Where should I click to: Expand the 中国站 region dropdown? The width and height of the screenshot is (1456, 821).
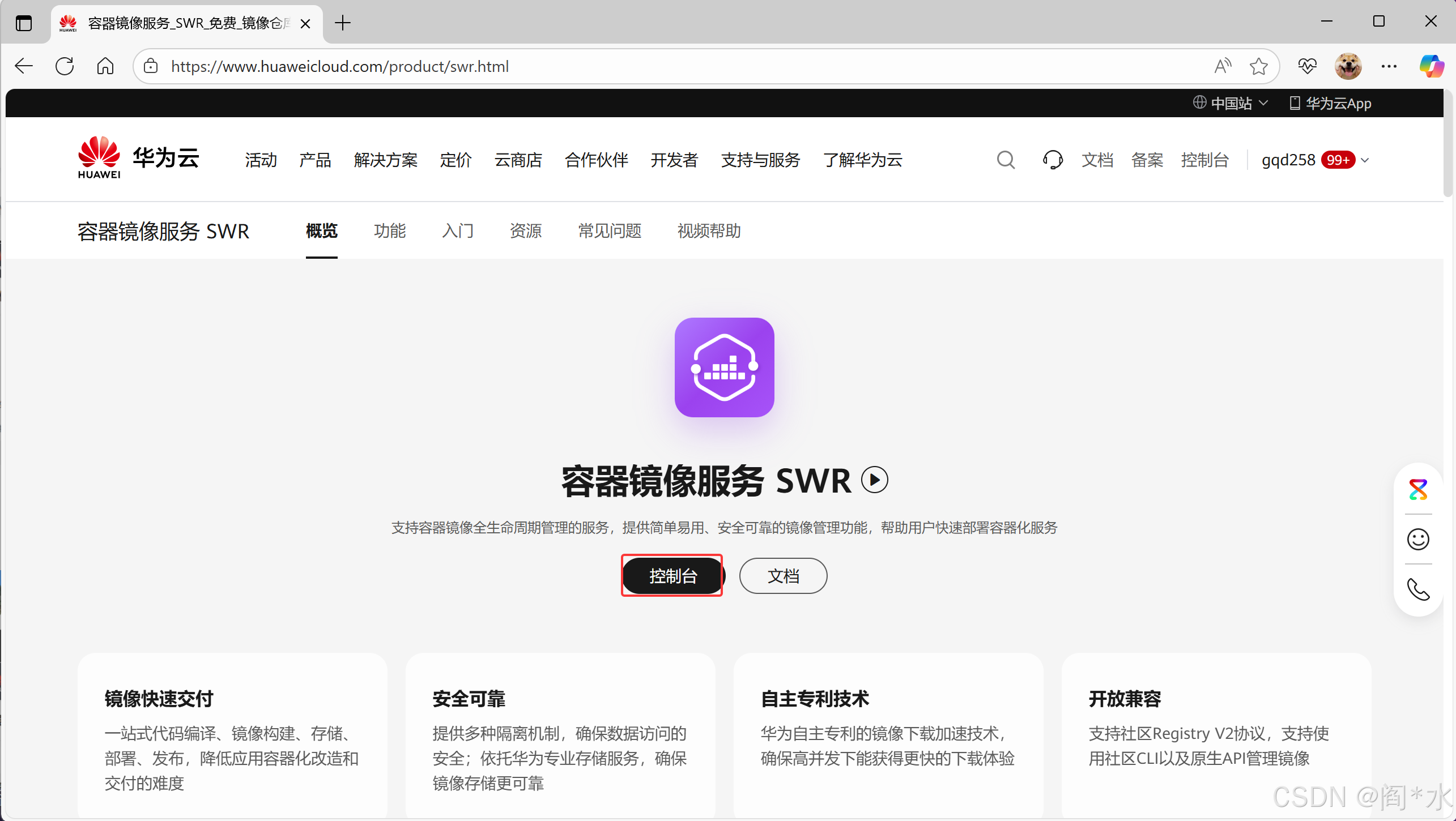[x=1231, y=103]
